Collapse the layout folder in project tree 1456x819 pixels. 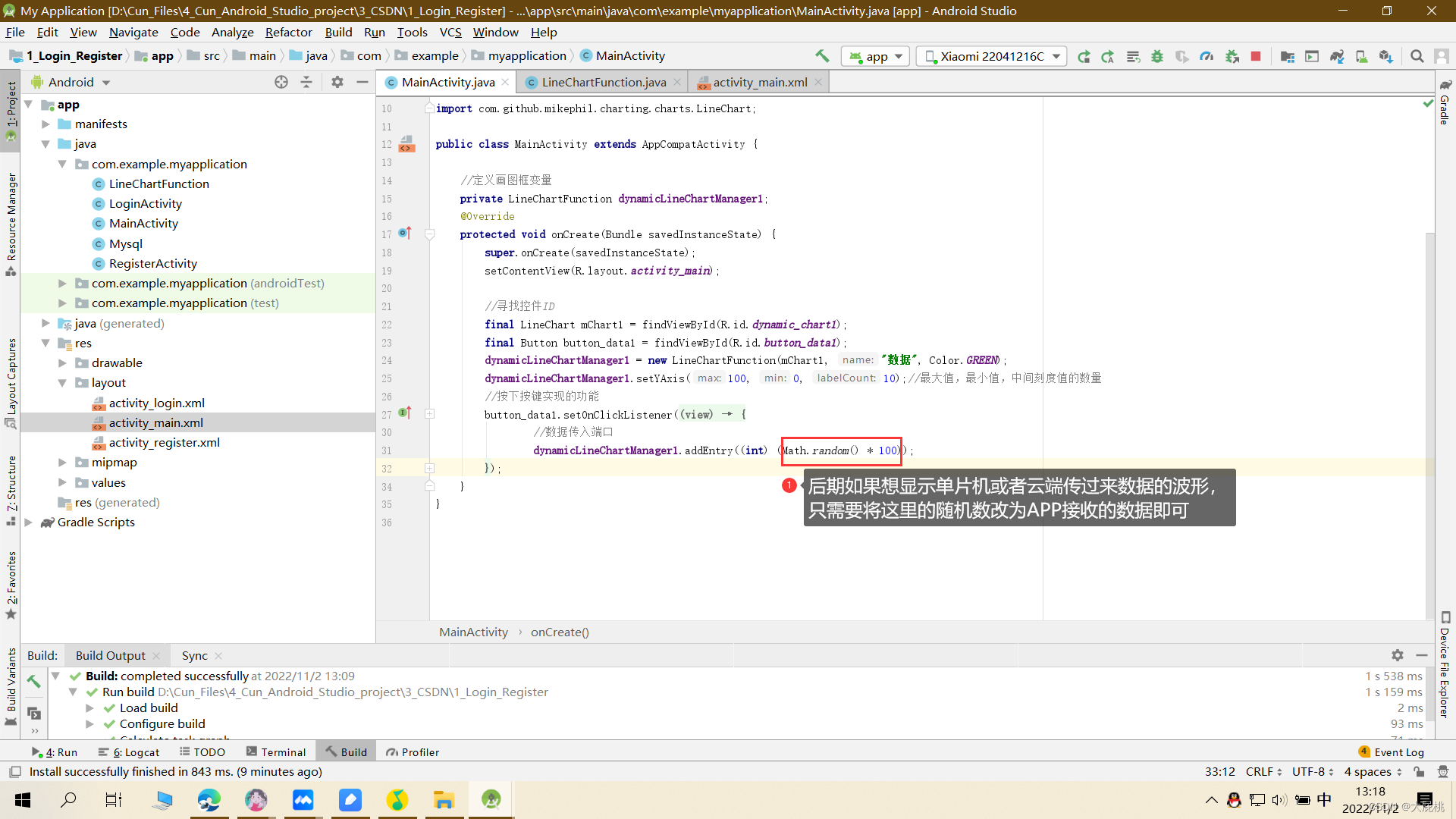coord(62,382)
